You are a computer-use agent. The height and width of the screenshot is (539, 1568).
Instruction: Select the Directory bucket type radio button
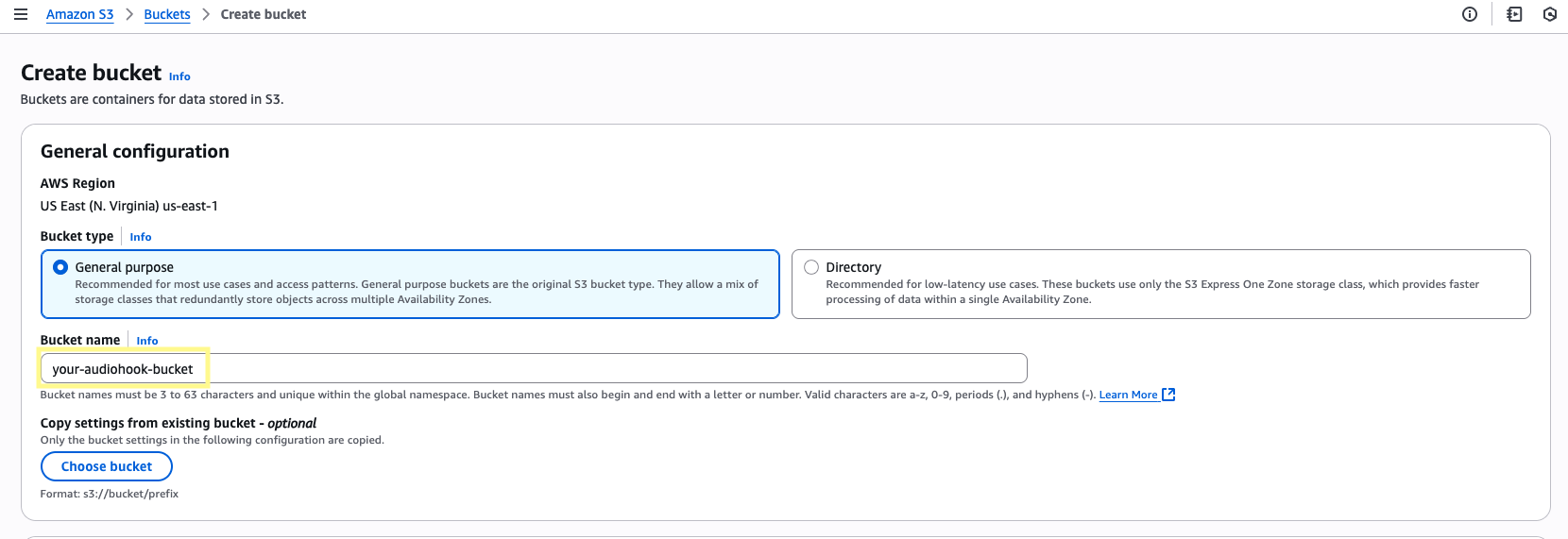tap(811, 267)
